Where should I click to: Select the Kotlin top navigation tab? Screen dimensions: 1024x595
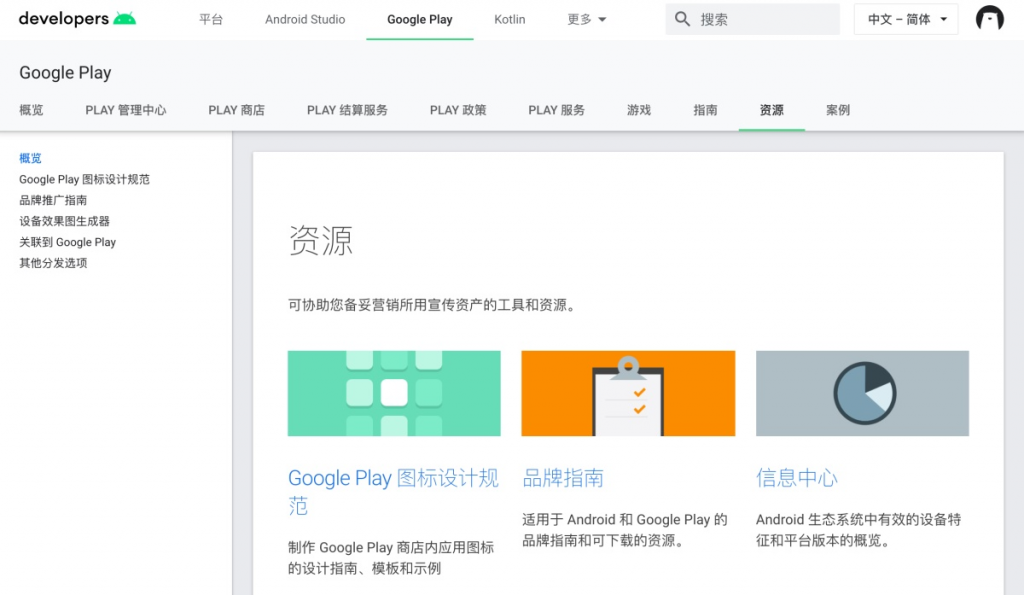pyautogui.click(x=509, y=19)
